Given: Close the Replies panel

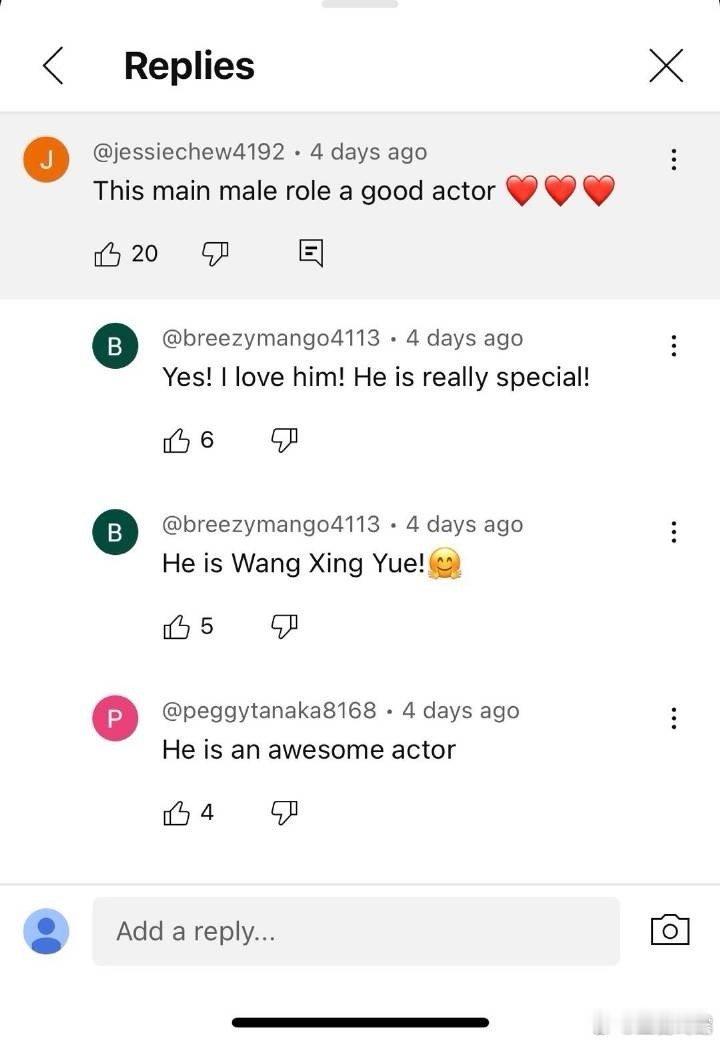Looking at the screenshot, I should pyautogui.click(x=666, y=65).
